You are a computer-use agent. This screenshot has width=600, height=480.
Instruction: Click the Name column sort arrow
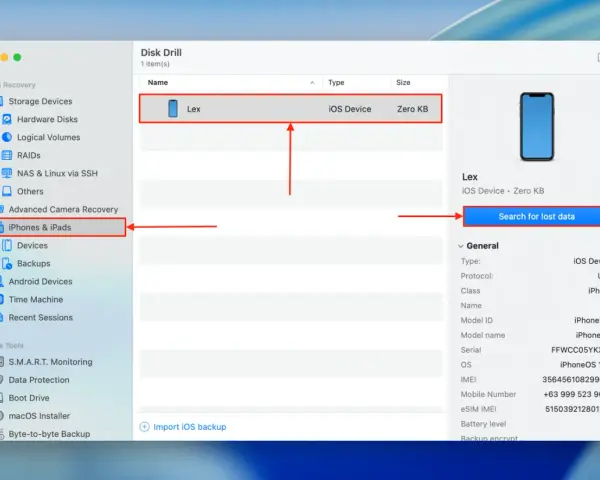312,83
